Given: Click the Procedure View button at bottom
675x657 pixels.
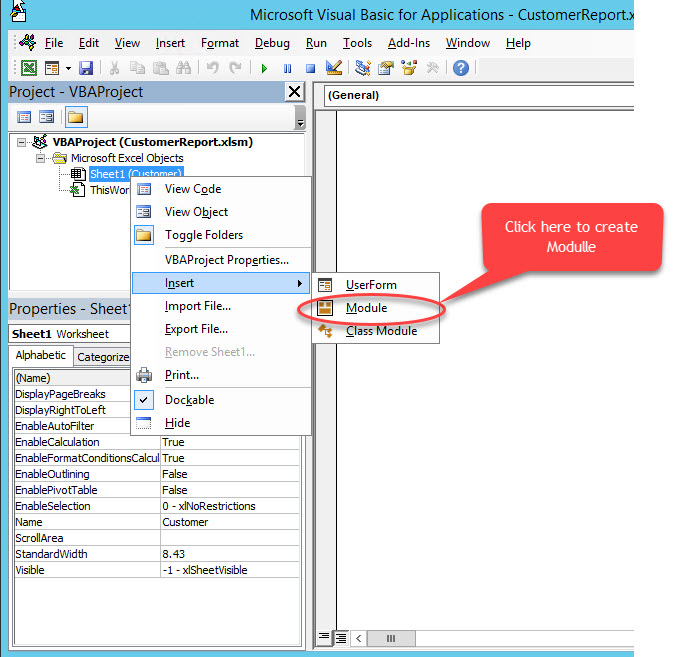Looking at the screenshot, I should pos(324,638).
